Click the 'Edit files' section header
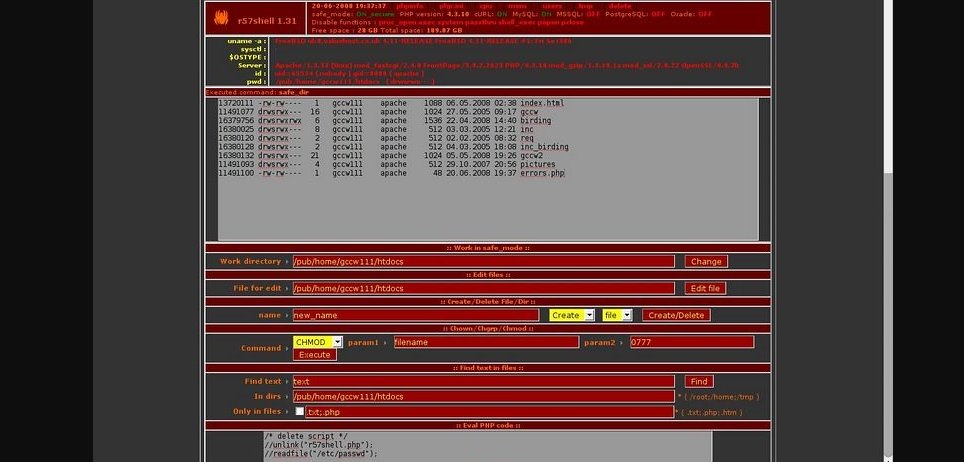 pos(488,275)
